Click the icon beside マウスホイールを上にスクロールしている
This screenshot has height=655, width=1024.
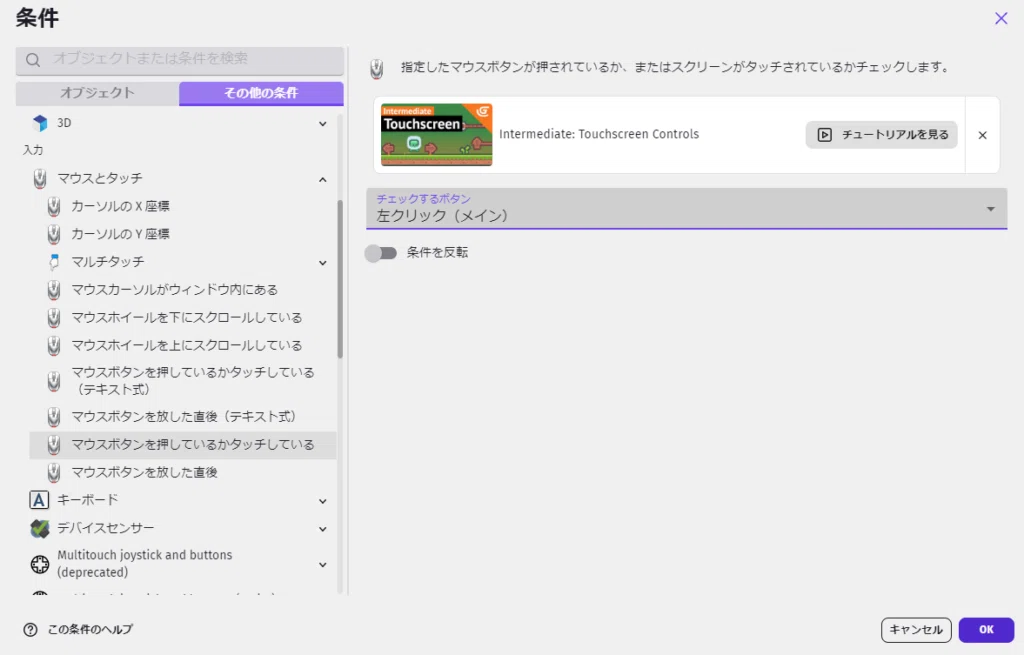54,345
